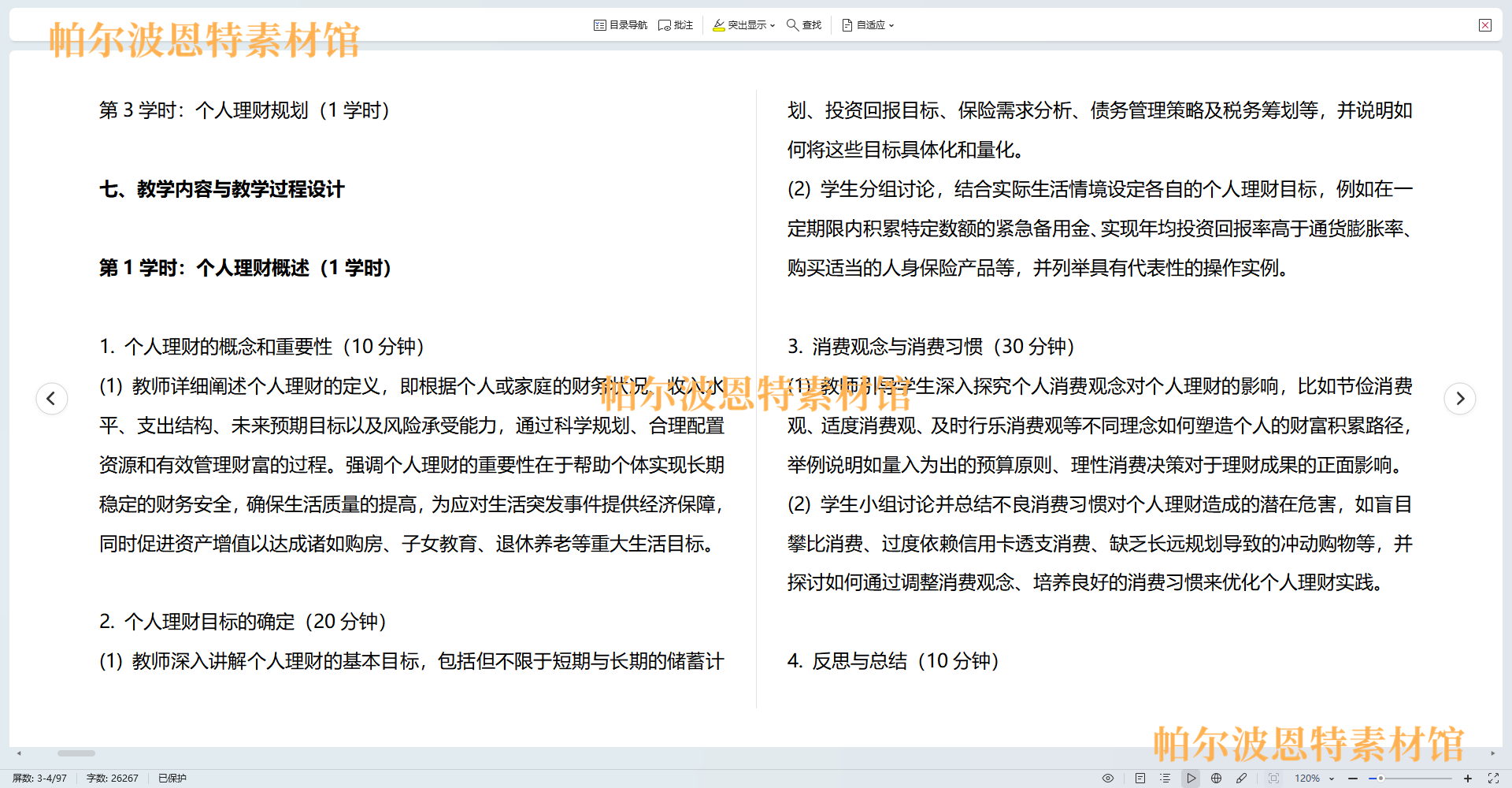Close the reading view with the top-right X
This screenshot has width=1512, height=788.
(1484, 25)
